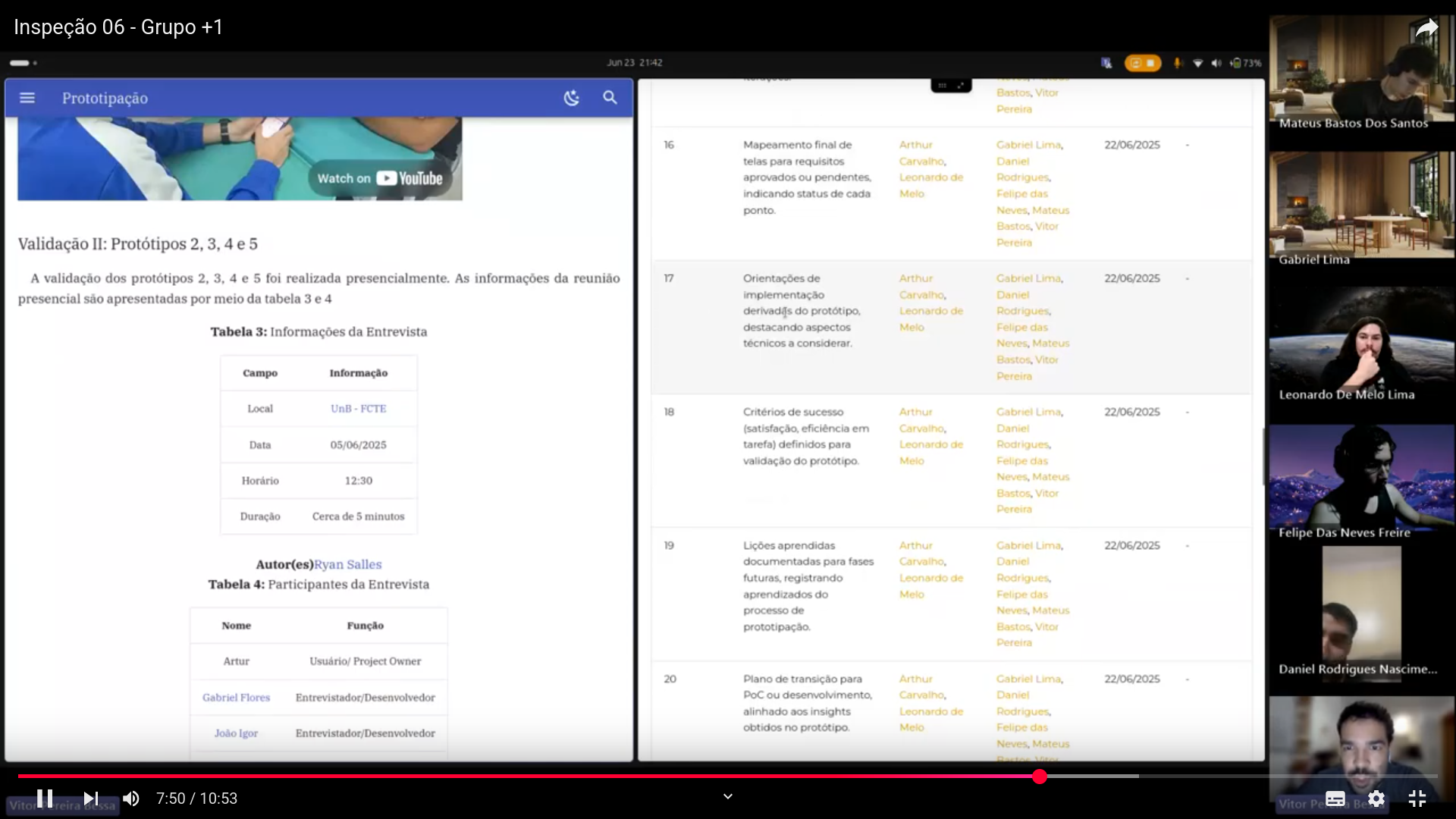Click Daniel Rodrigues in row 20
1456x819 pixels.
1022,702
